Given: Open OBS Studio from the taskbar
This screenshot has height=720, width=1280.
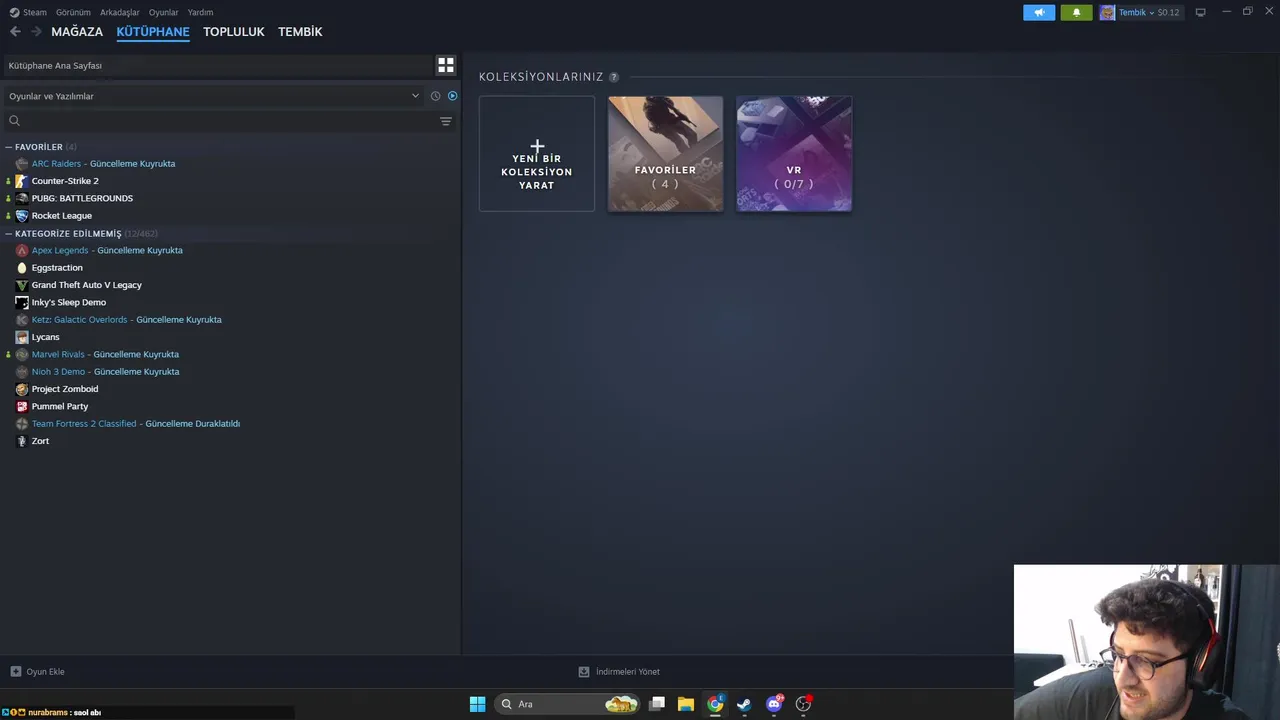Looking at the screenshot, I should [x=803, y=704].
